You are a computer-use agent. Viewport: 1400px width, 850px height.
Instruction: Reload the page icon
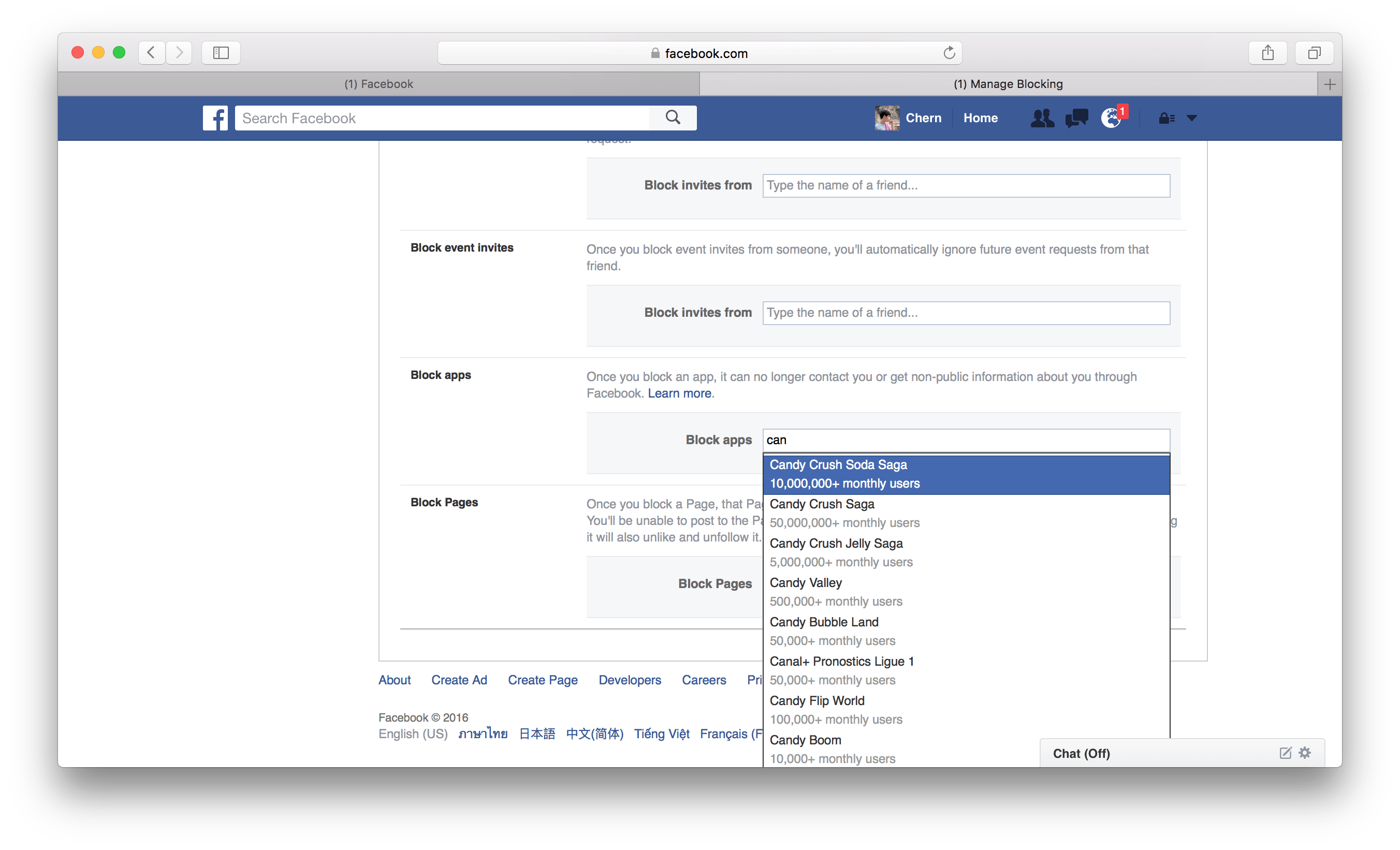[949, 53]
